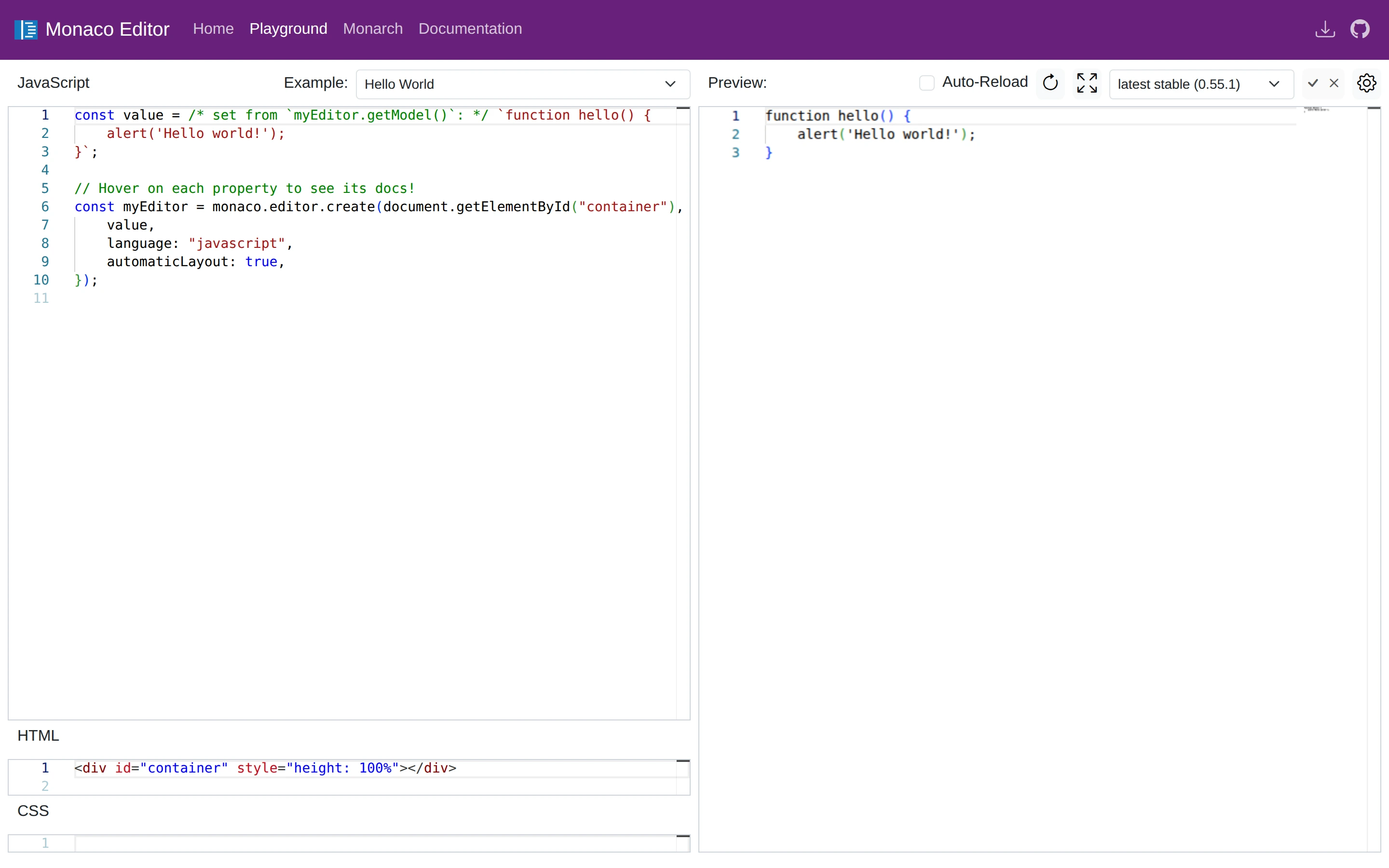The width and height of the screenshot is (1389, 868).
Task: Click the reload preview icon
Action: (1050, 83)
